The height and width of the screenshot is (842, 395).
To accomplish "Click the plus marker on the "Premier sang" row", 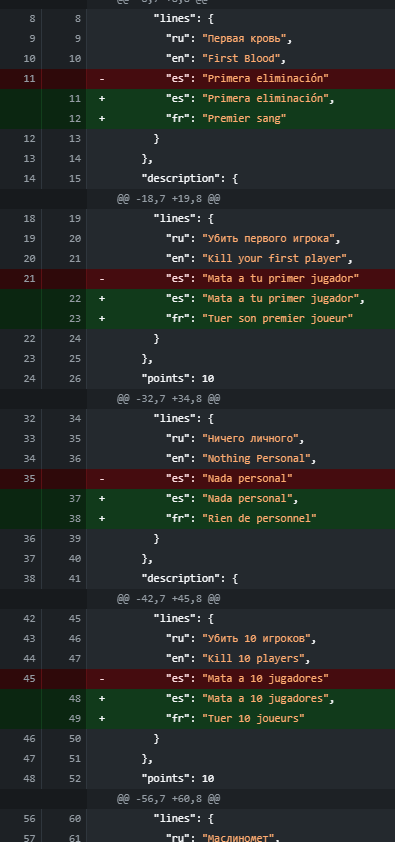I will pyautogui.click(x=102, y=119).
